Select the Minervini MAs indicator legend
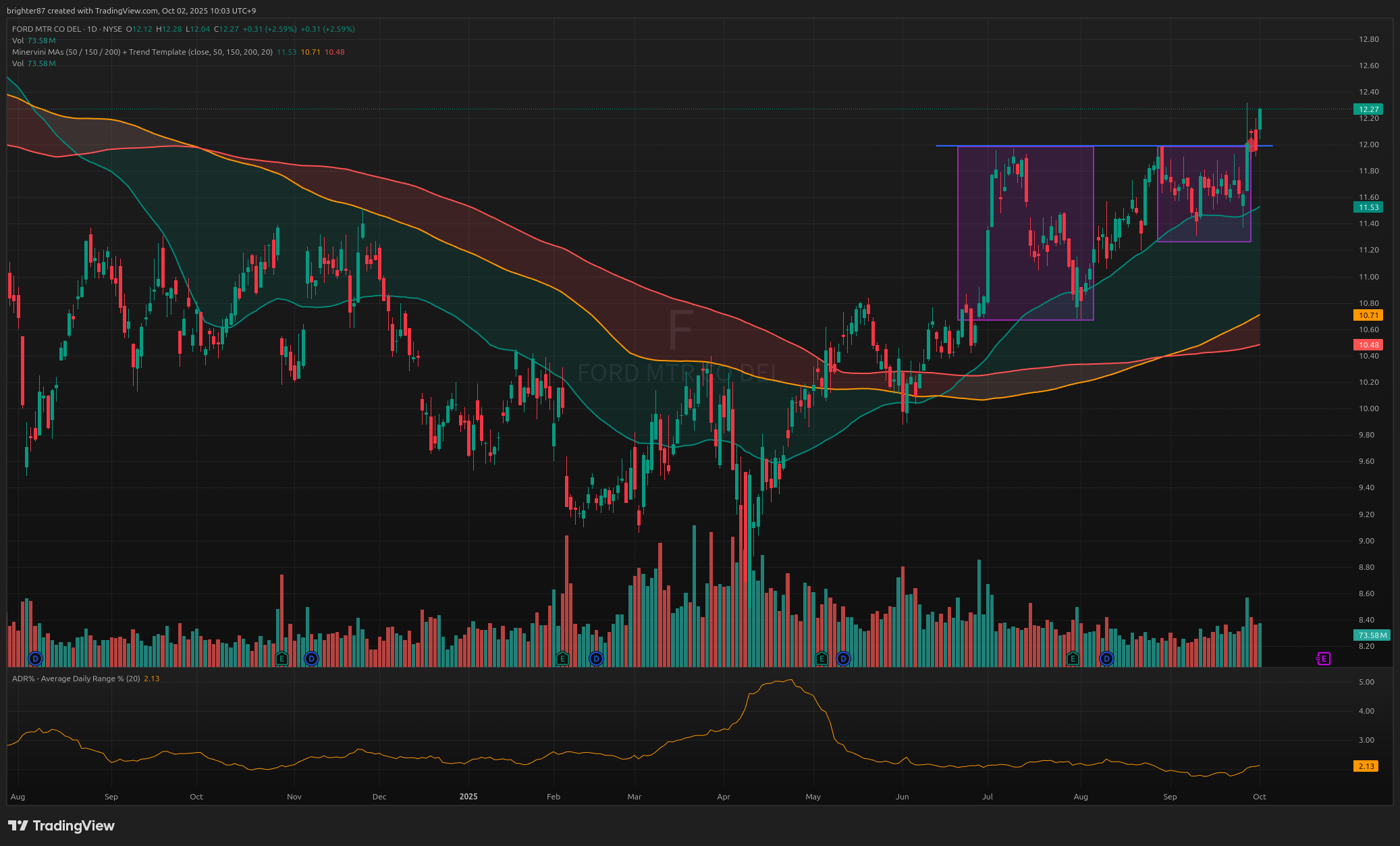This screenshot has height=846, width=1400. (x=142, y=52)
